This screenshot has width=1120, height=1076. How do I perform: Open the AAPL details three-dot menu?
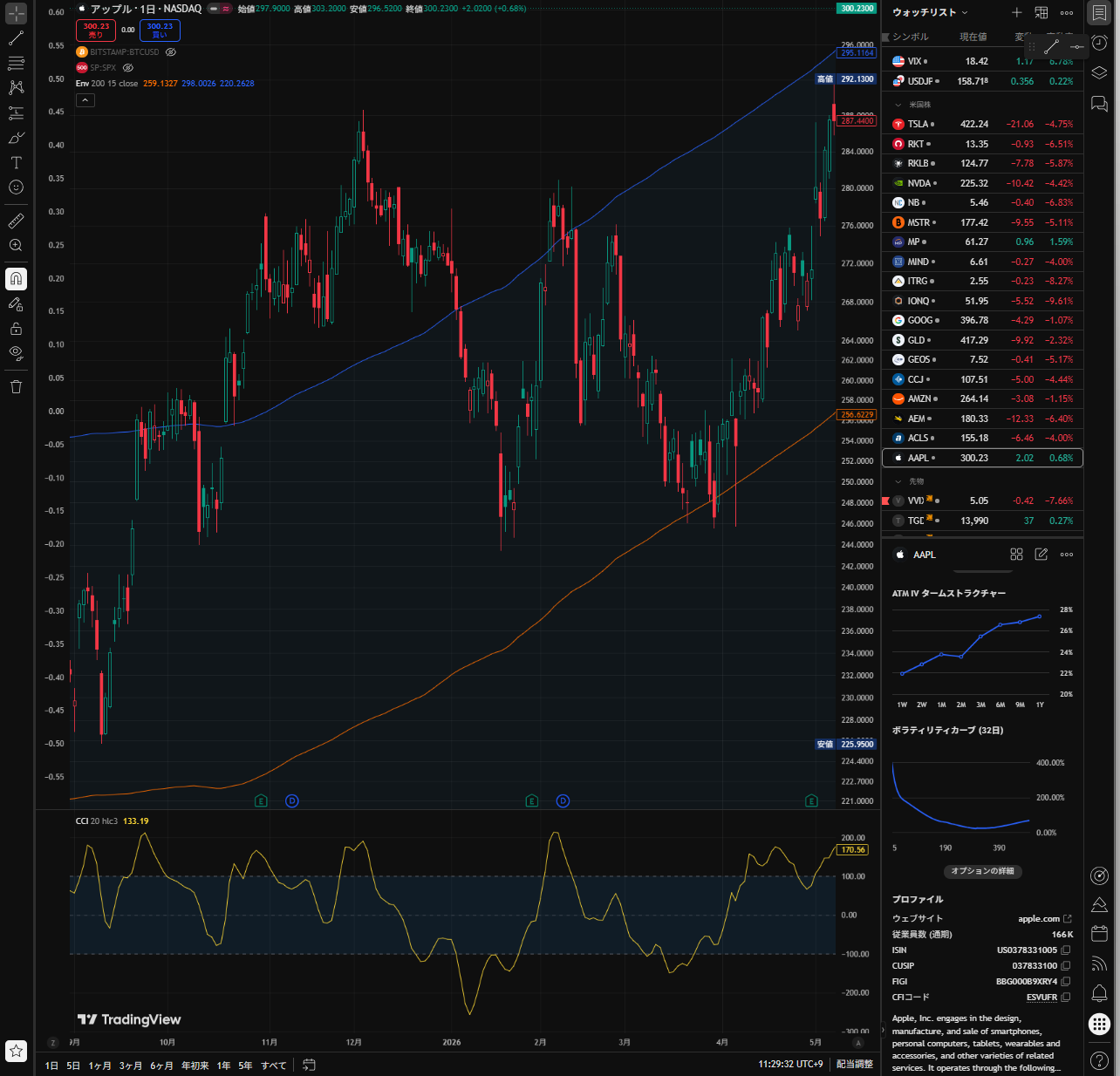[x=1067, y=555]
